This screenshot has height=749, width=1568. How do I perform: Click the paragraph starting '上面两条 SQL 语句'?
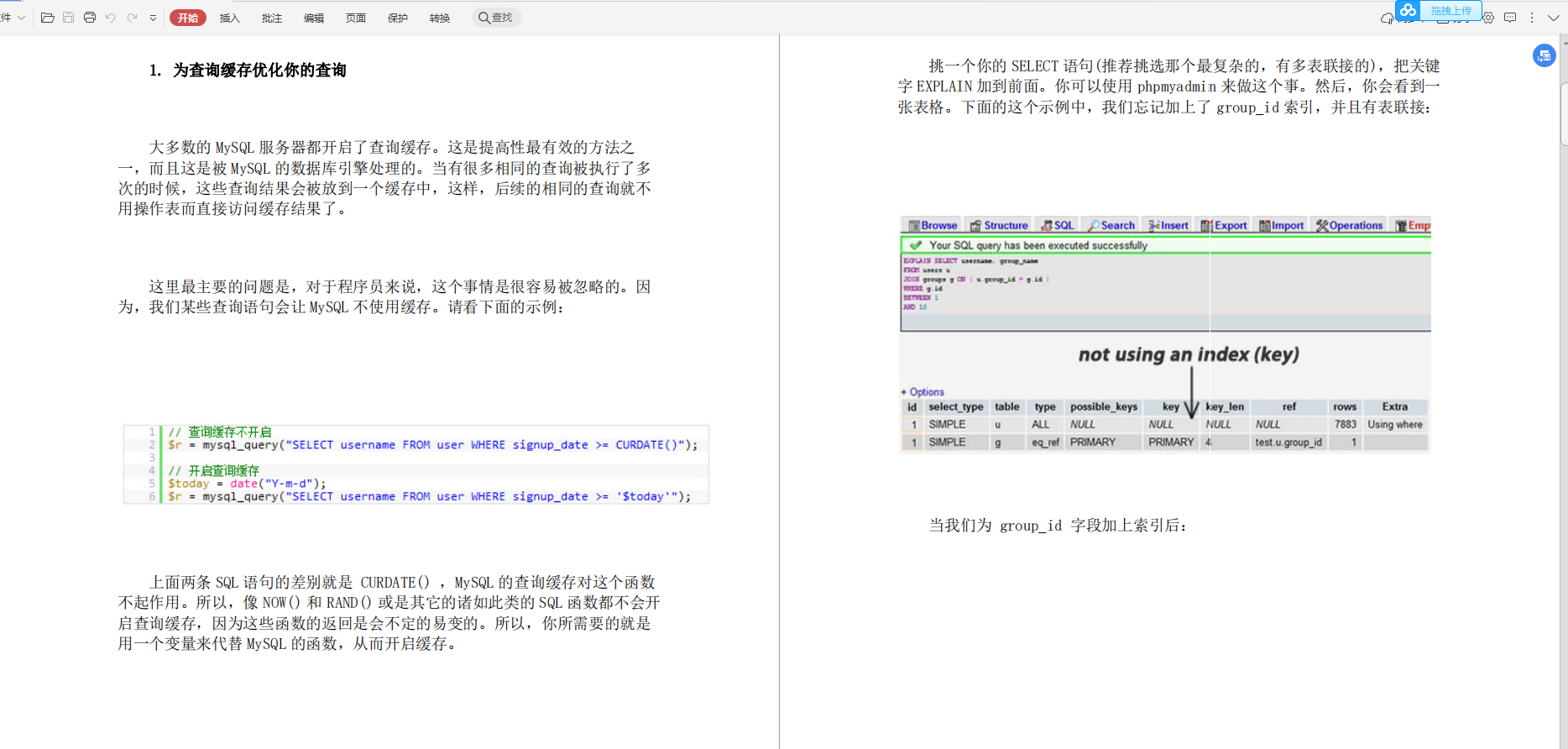click(x=389, y=613)
